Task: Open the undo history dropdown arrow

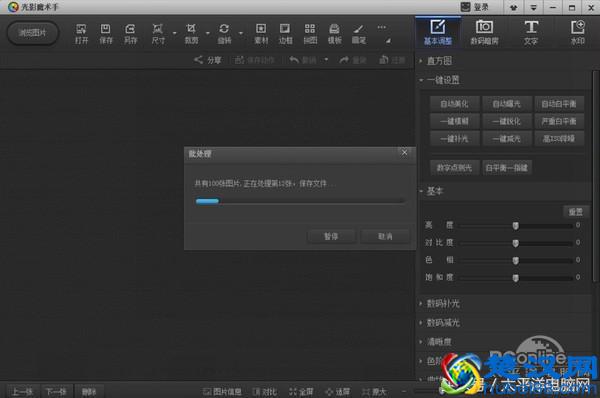Action: click(326, 60)
